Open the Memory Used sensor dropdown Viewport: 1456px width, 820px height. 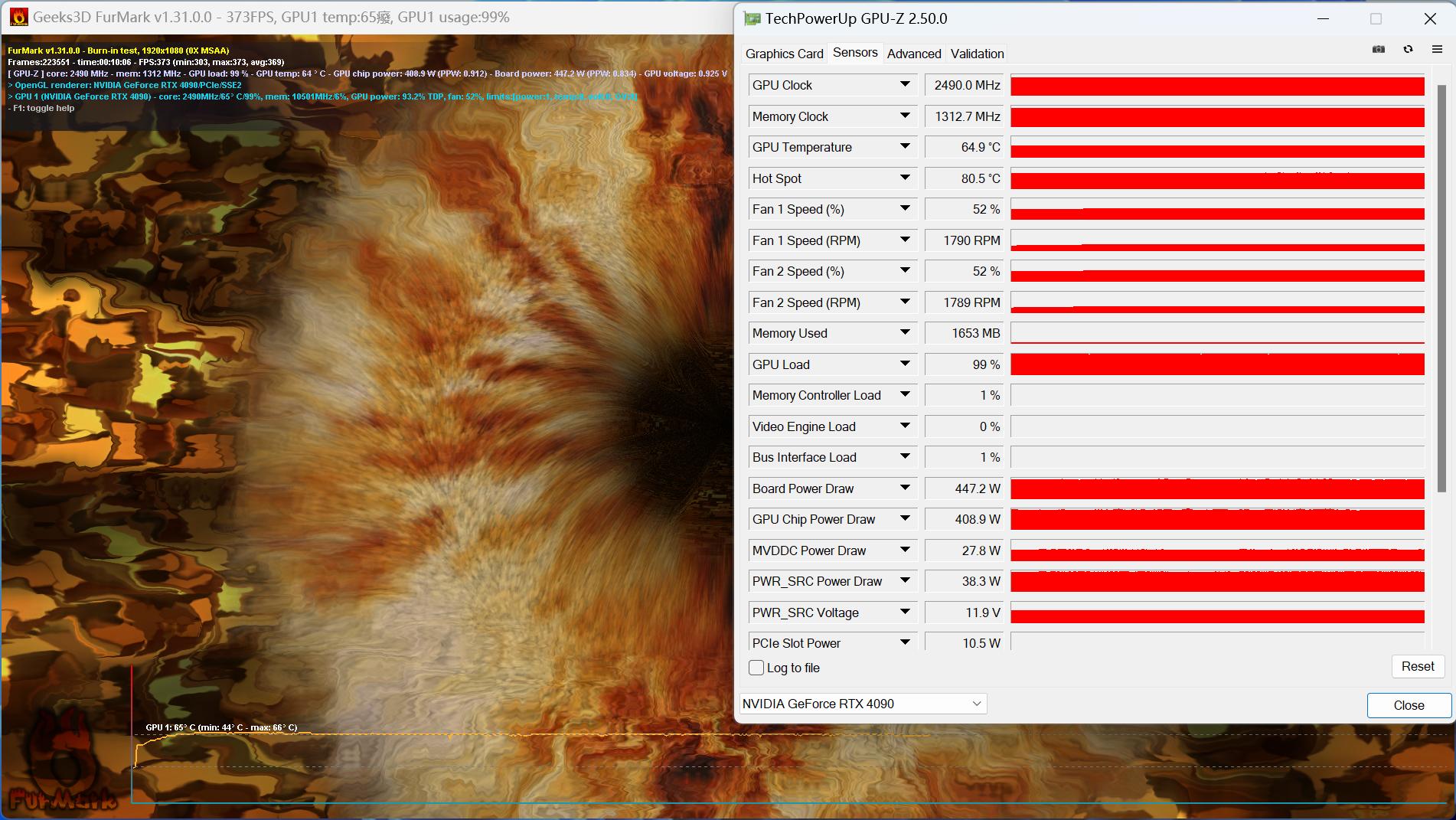pos(905,333)
